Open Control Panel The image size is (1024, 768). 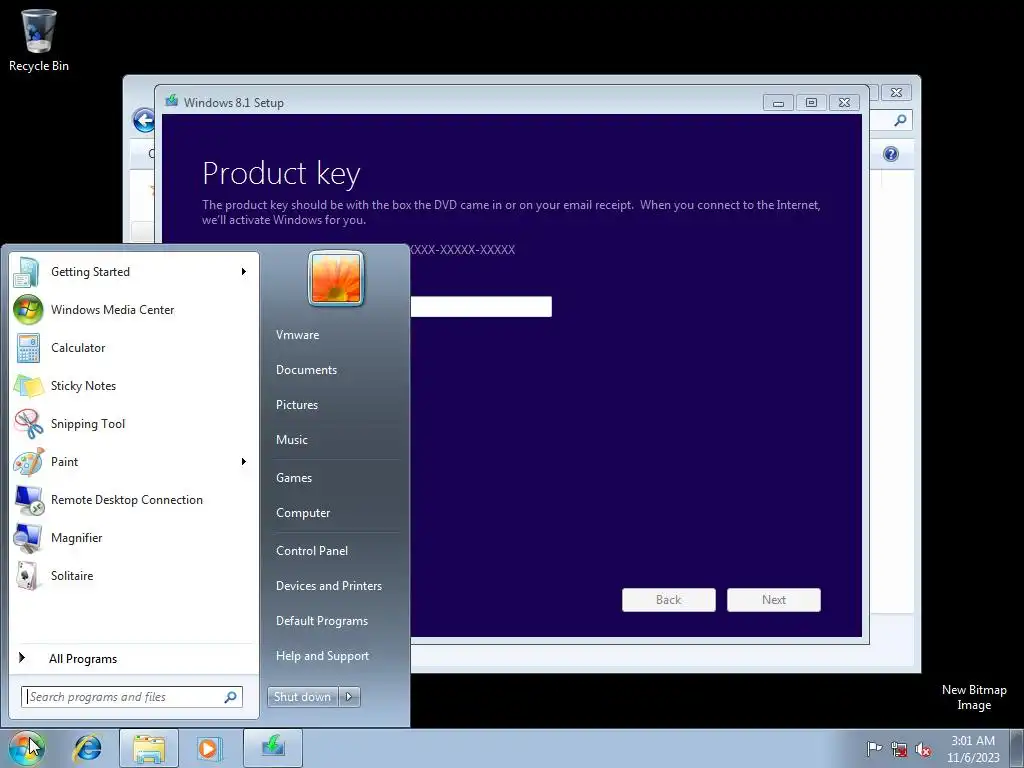click(312, 551)
